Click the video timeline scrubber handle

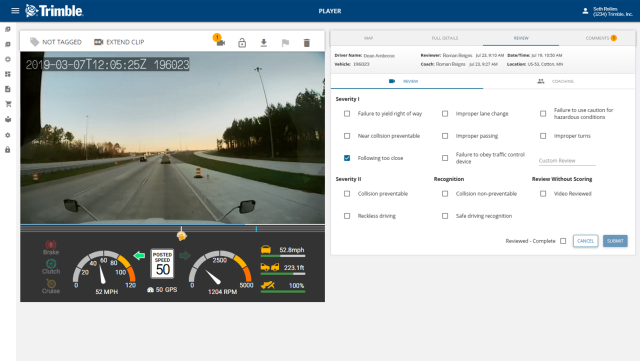point(182,235)
